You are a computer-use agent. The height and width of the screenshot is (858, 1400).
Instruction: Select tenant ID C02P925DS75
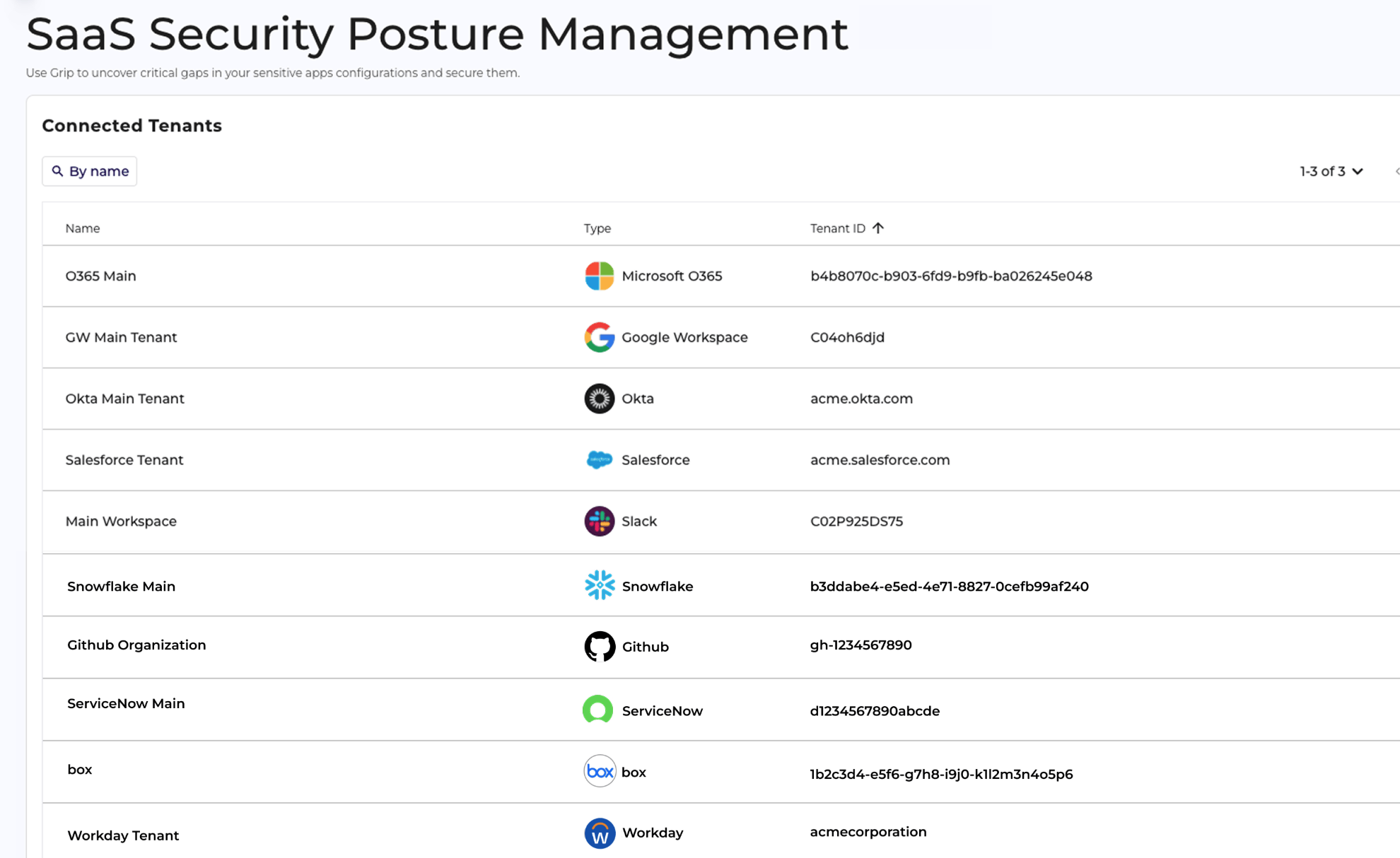[856, 521]
